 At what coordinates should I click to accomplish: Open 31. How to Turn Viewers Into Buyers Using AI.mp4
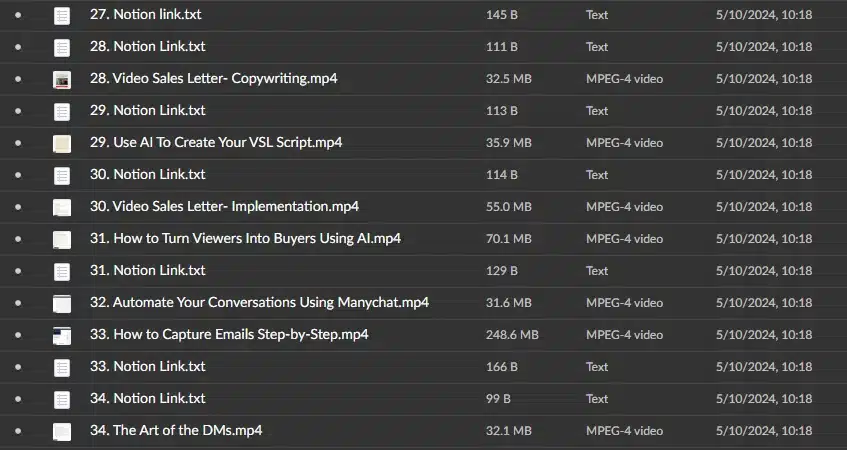pyautogui.click(x=245, y=238)
